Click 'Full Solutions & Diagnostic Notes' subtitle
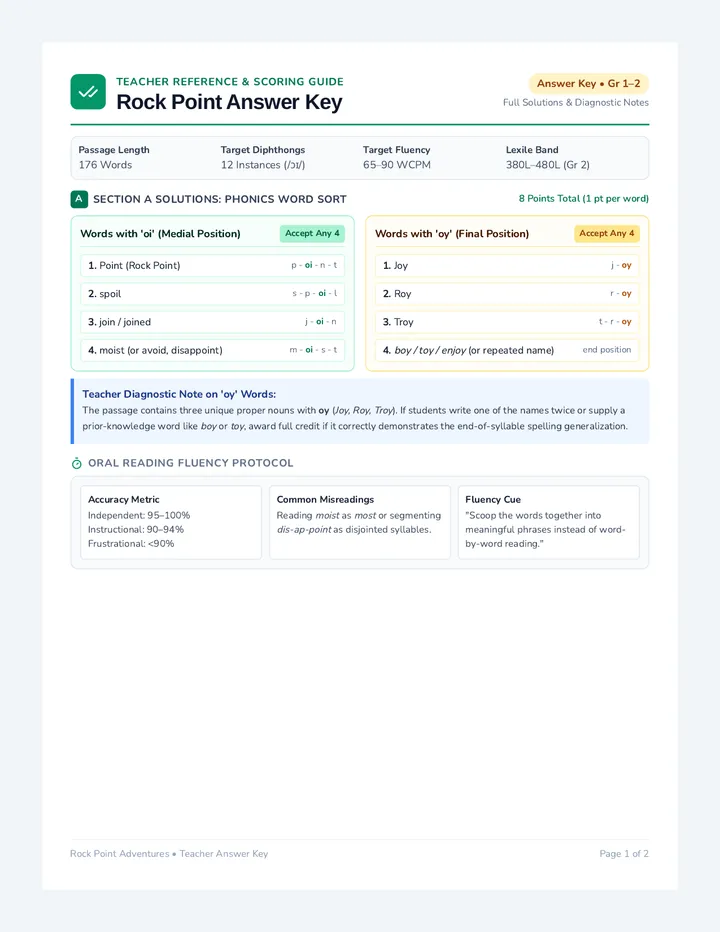Screen dimensions: 720x932 [576, 102]
